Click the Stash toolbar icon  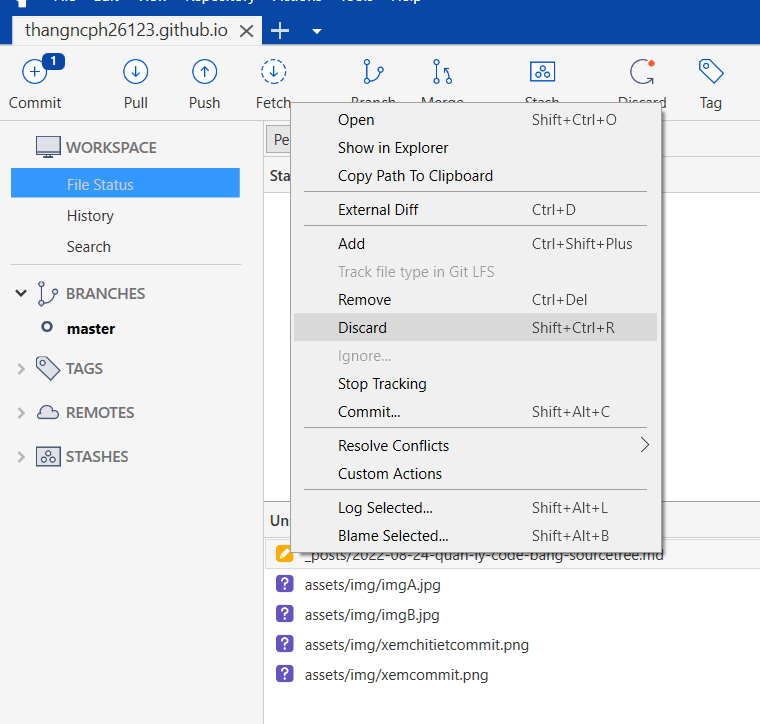pos(542,72)
